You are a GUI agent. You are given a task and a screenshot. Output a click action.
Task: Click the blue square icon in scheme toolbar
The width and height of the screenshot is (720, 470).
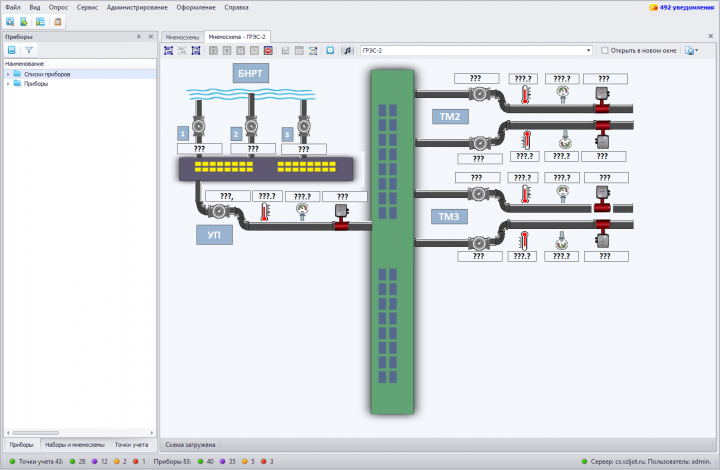330,50
